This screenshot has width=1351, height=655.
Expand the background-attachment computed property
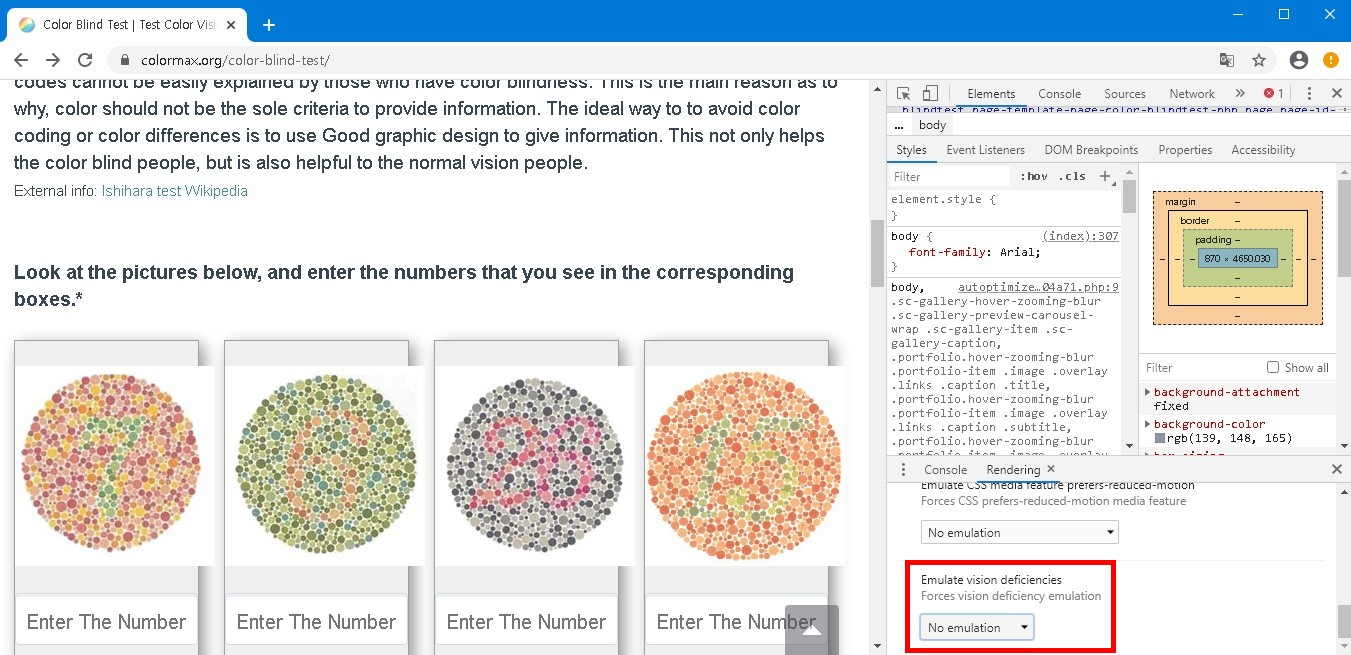(1148, 392)
